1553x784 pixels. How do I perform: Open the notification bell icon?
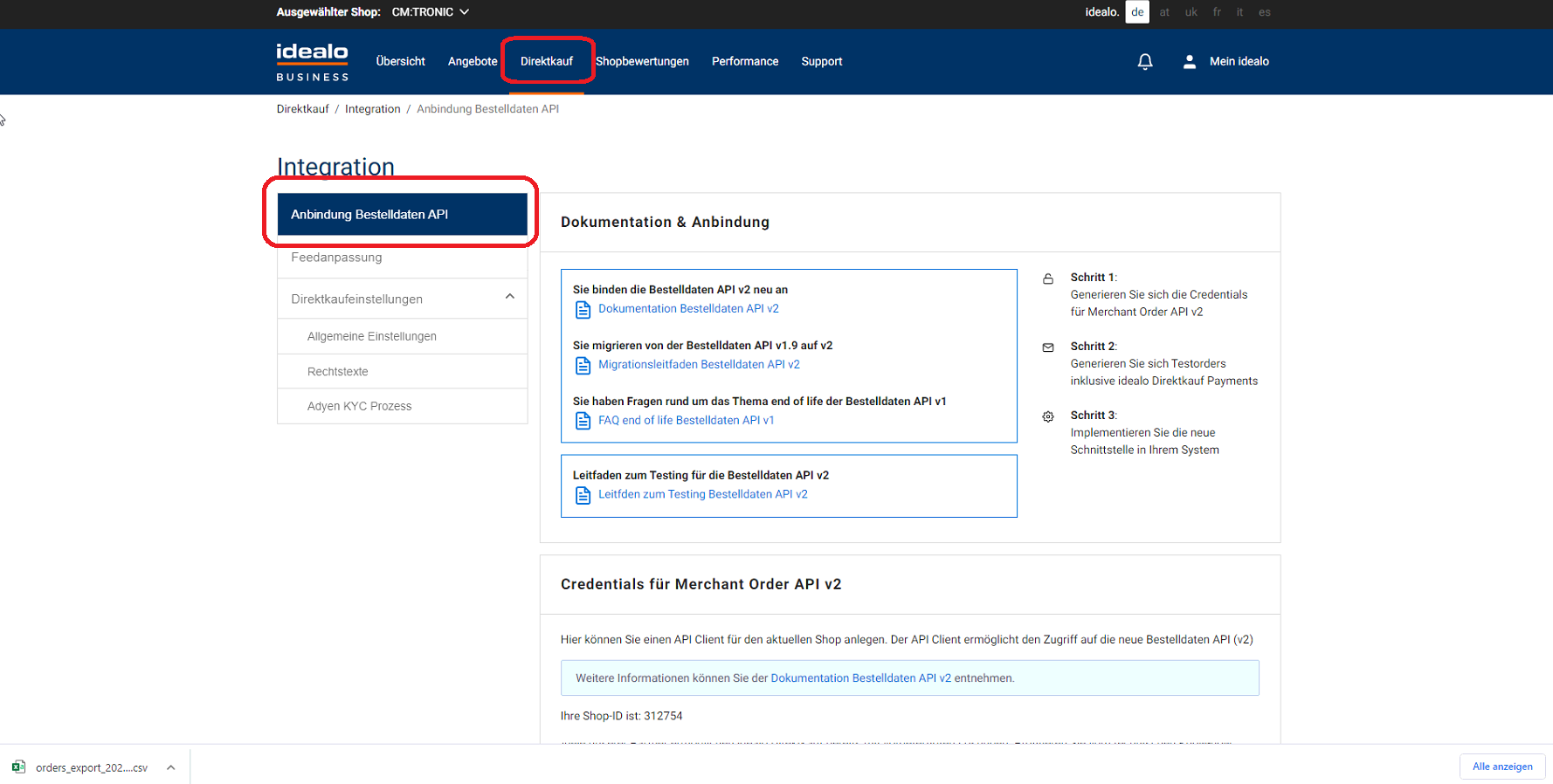click(1144, 62)
